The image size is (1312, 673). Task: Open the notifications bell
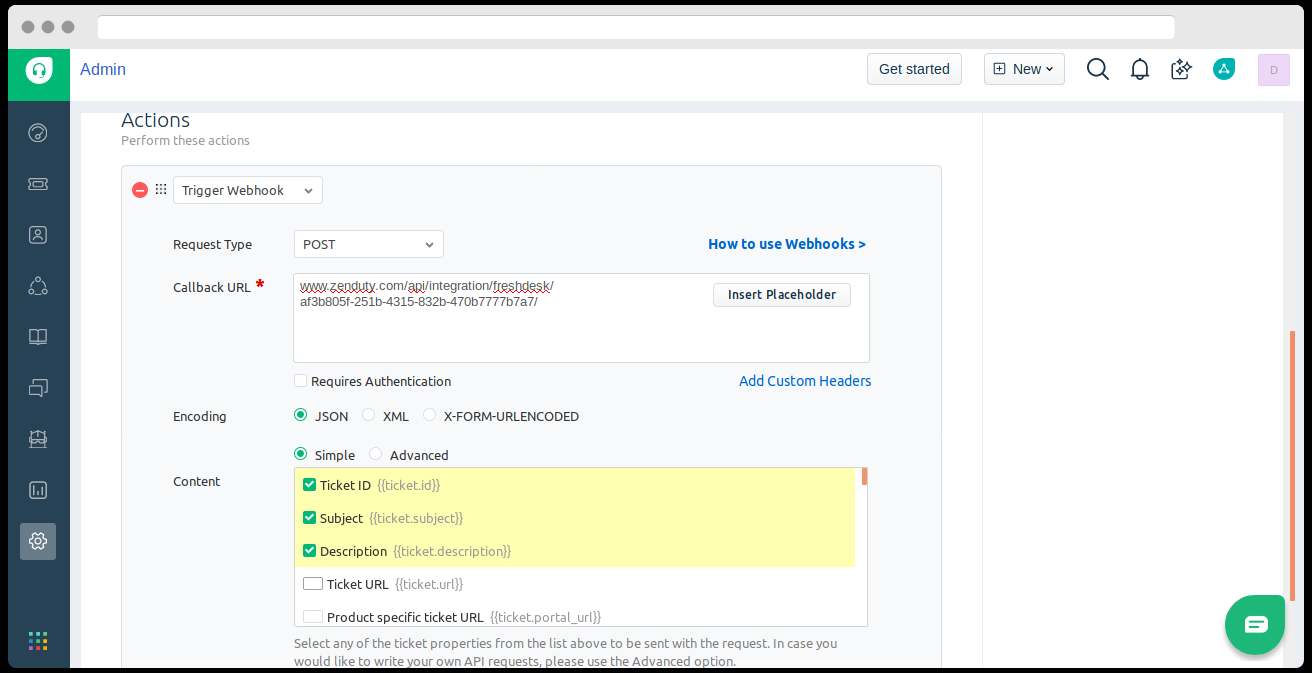point(1140,69)
